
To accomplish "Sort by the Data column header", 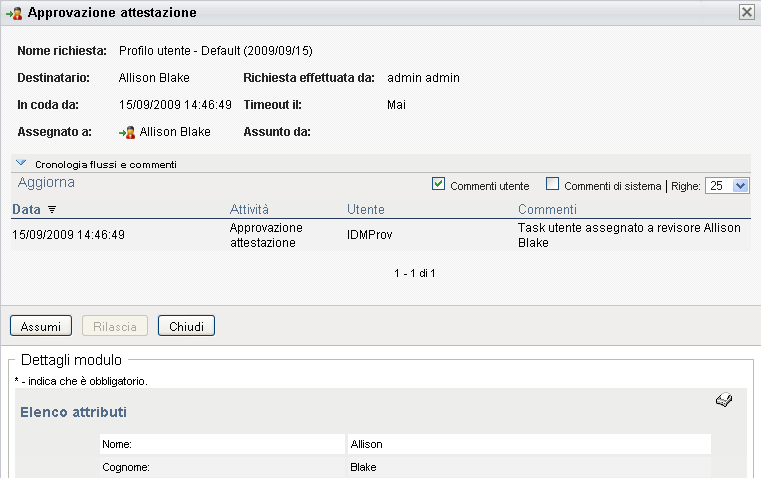I will point(27,210).
